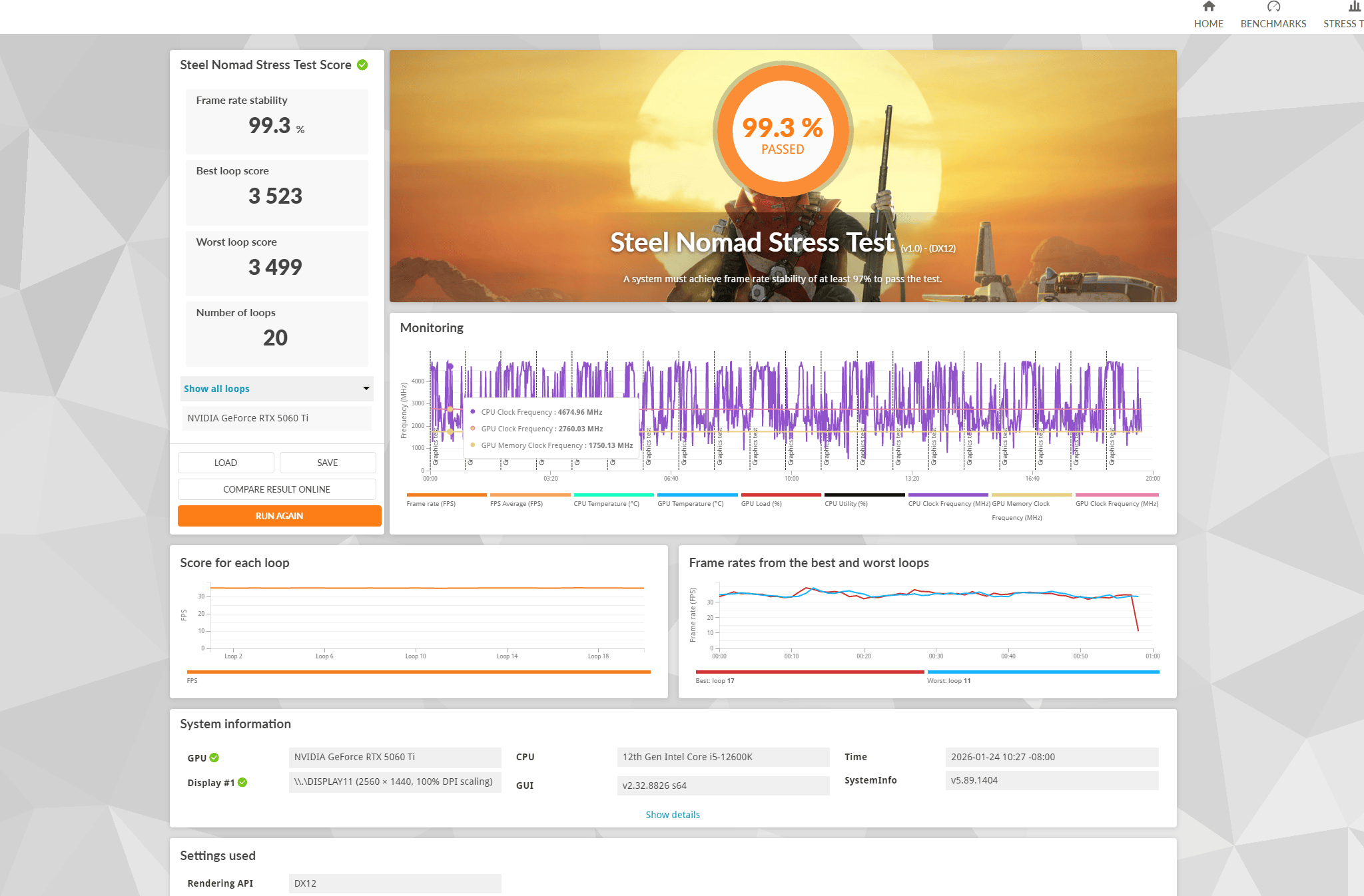Click the Steel Nomad Stress Test banner title
The image size is (1364, 896).
click(x=753, y=242)
